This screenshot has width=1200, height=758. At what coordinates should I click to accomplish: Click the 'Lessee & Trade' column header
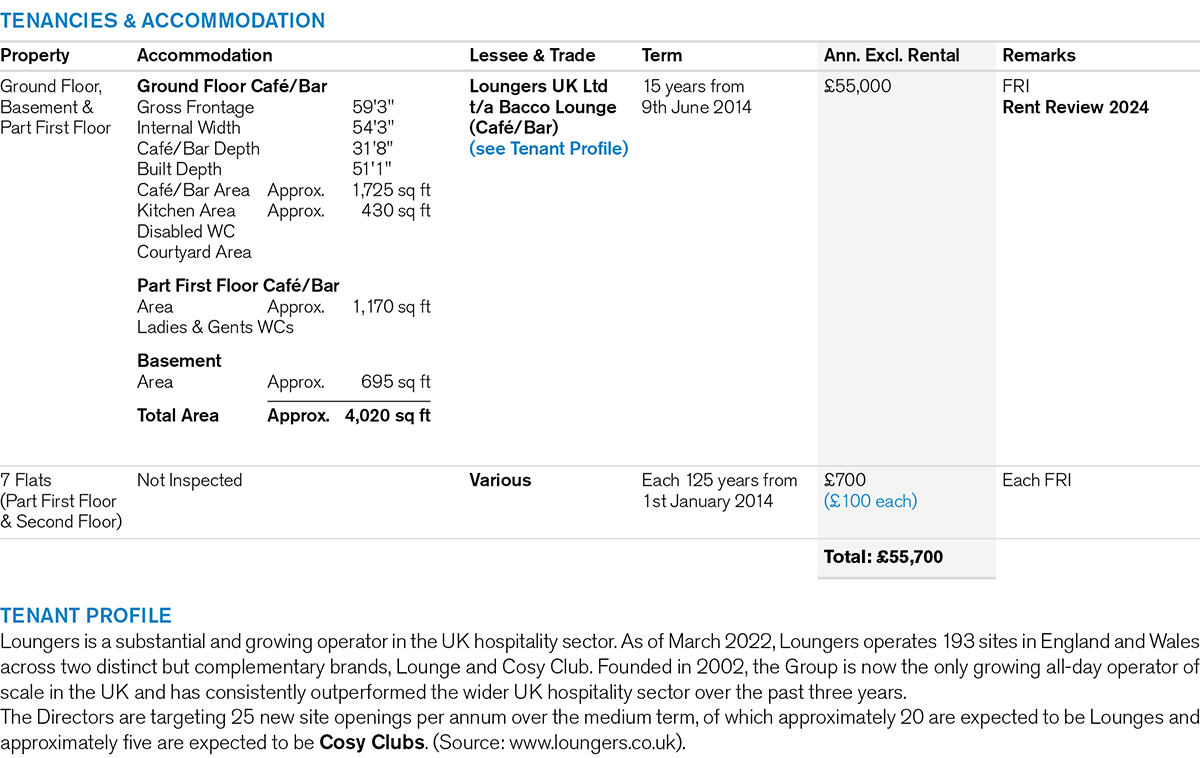coord(532,56)
